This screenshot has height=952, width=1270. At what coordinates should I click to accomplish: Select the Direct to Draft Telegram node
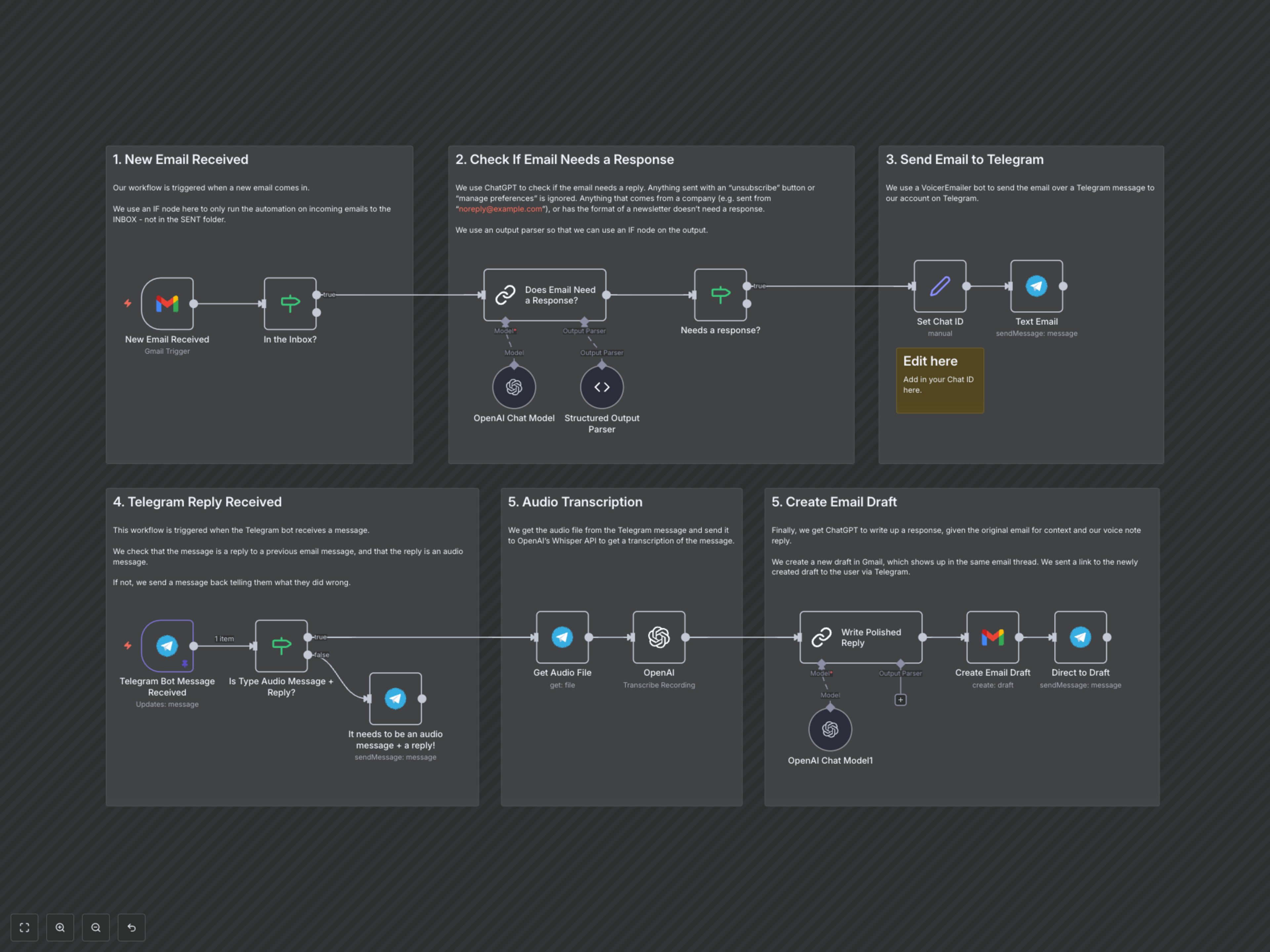(x=1080, y=637)
